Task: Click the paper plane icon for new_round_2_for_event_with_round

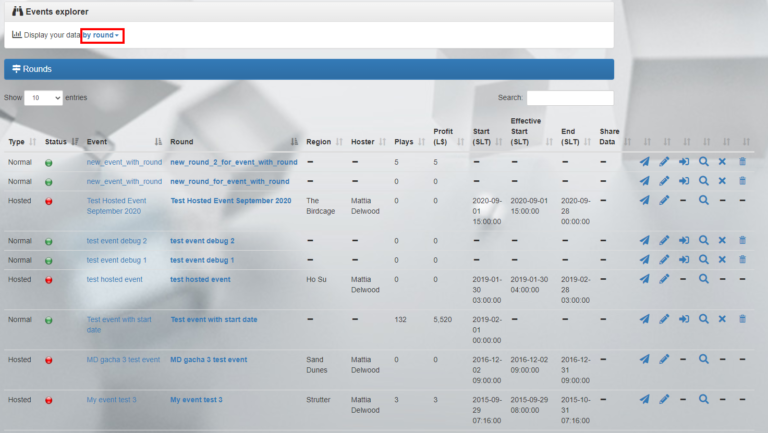Action: (644, 162)
